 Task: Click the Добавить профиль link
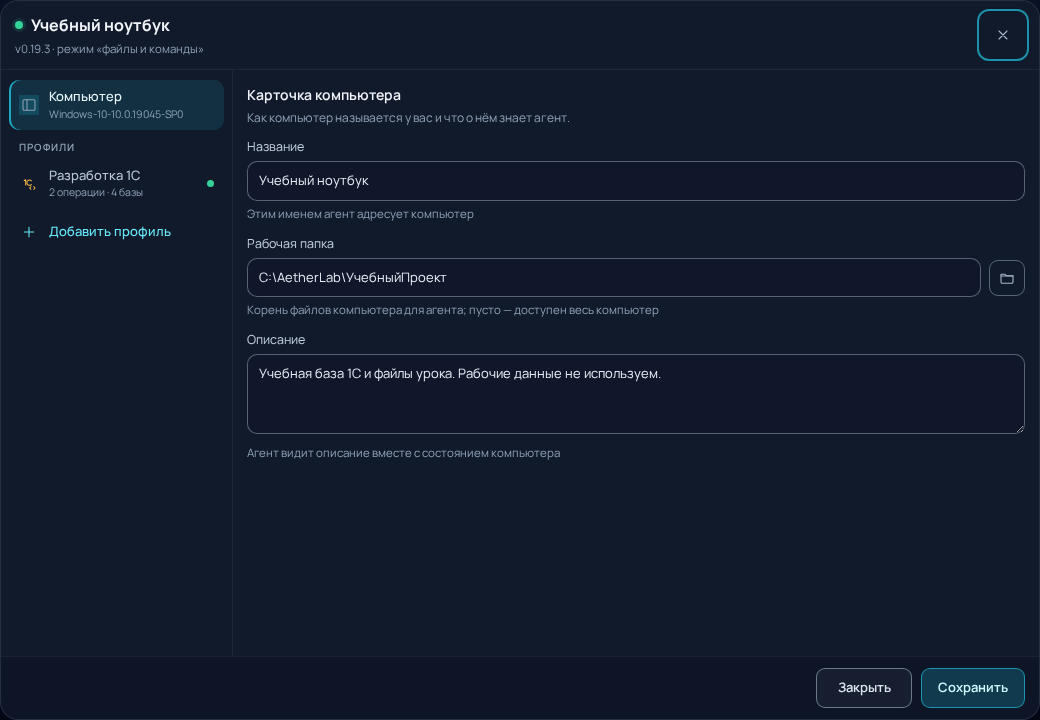[x=109, y=232]
